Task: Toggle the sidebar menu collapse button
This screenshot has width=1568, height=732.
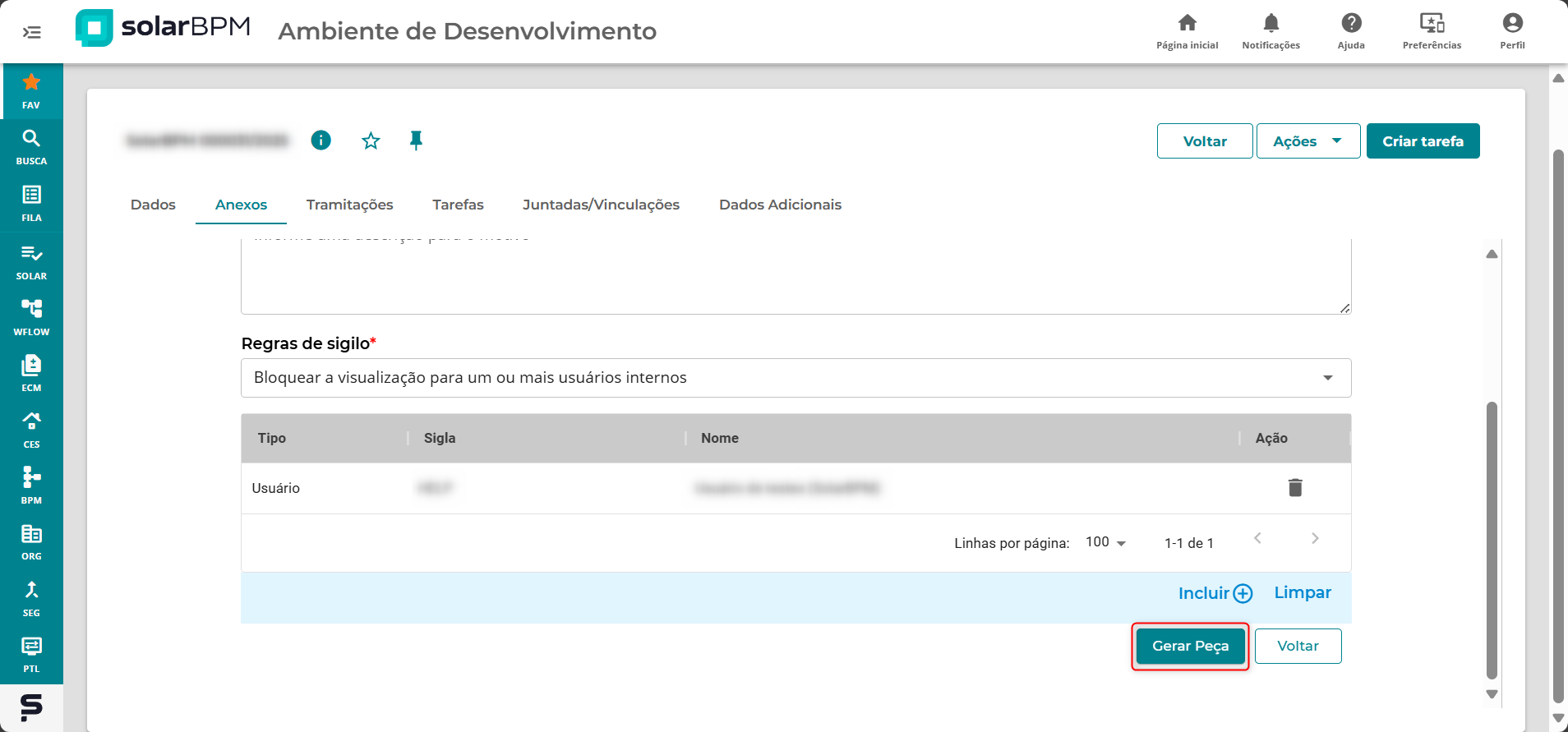Action: [31, 32]
